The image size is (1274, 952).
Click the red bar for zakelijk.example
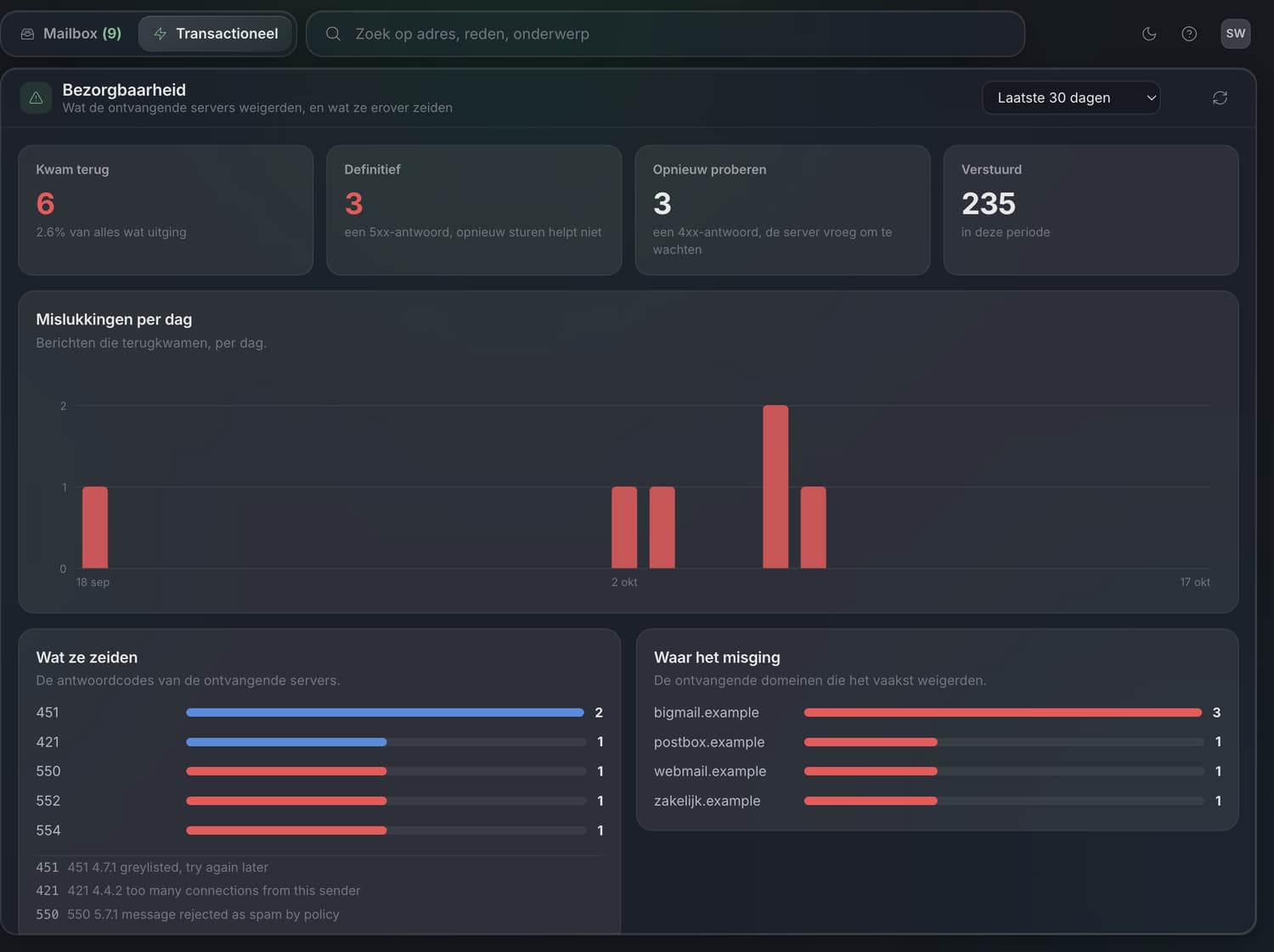pyautogui.click(x=871, y=801)
